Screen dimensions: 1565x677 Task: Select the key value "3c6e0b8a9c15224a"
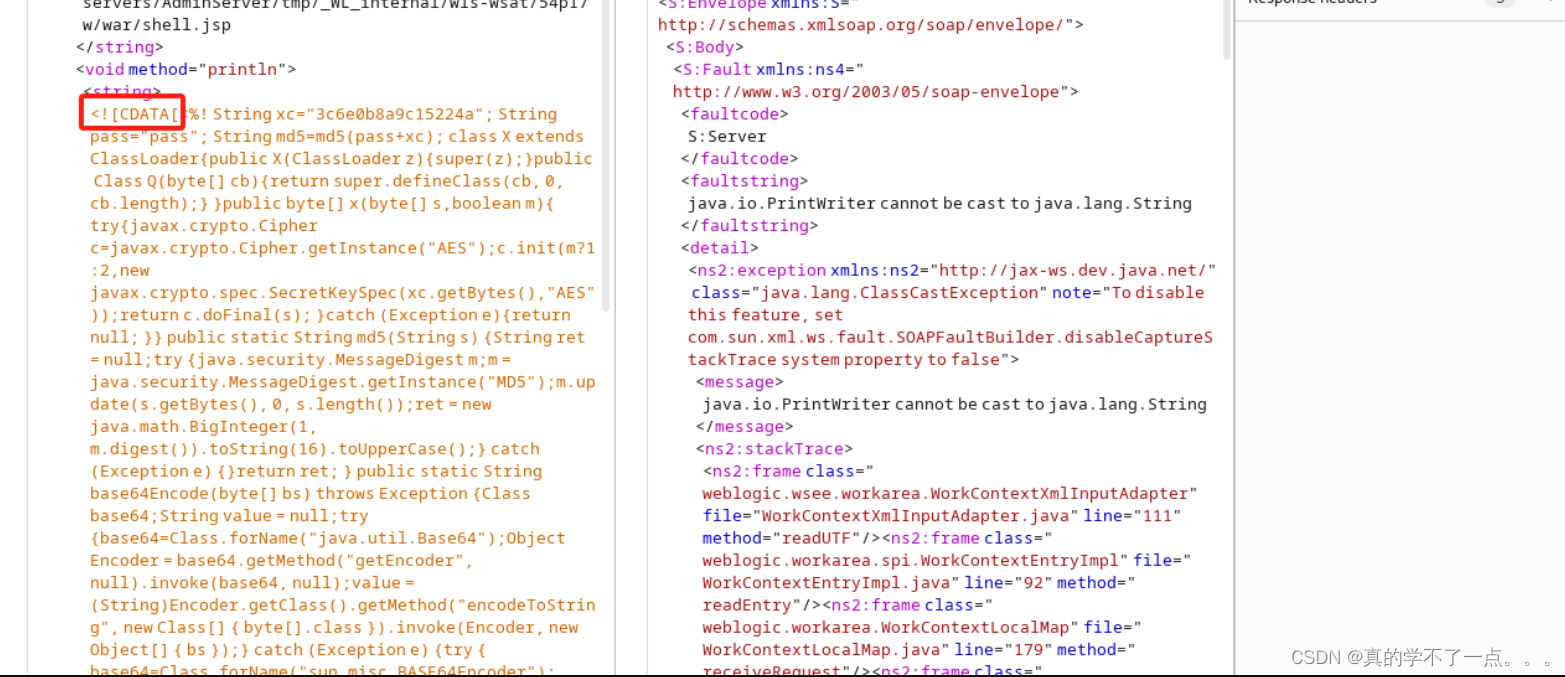pos(396,114)
